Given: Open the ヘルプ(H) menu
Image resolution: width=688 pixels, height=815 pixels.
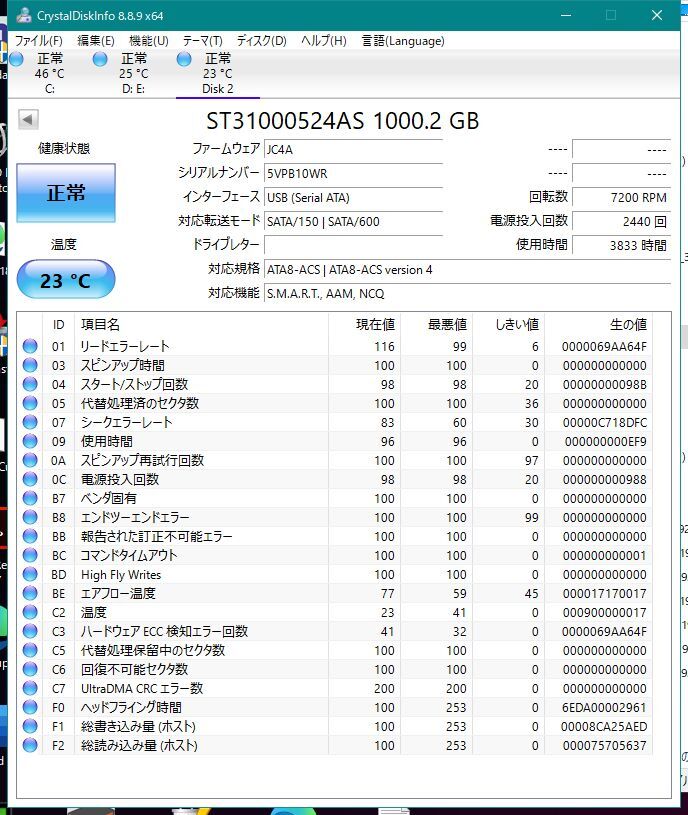Looking at the screenshot, I should point(324,41).
